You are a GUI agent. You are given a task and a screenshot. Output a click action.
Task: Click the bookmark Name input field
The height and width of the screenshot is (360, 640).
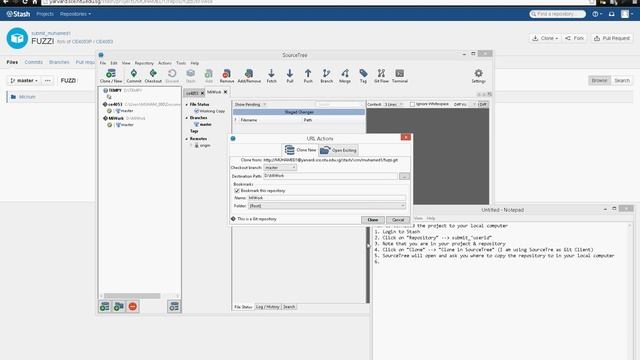(327, 198)
